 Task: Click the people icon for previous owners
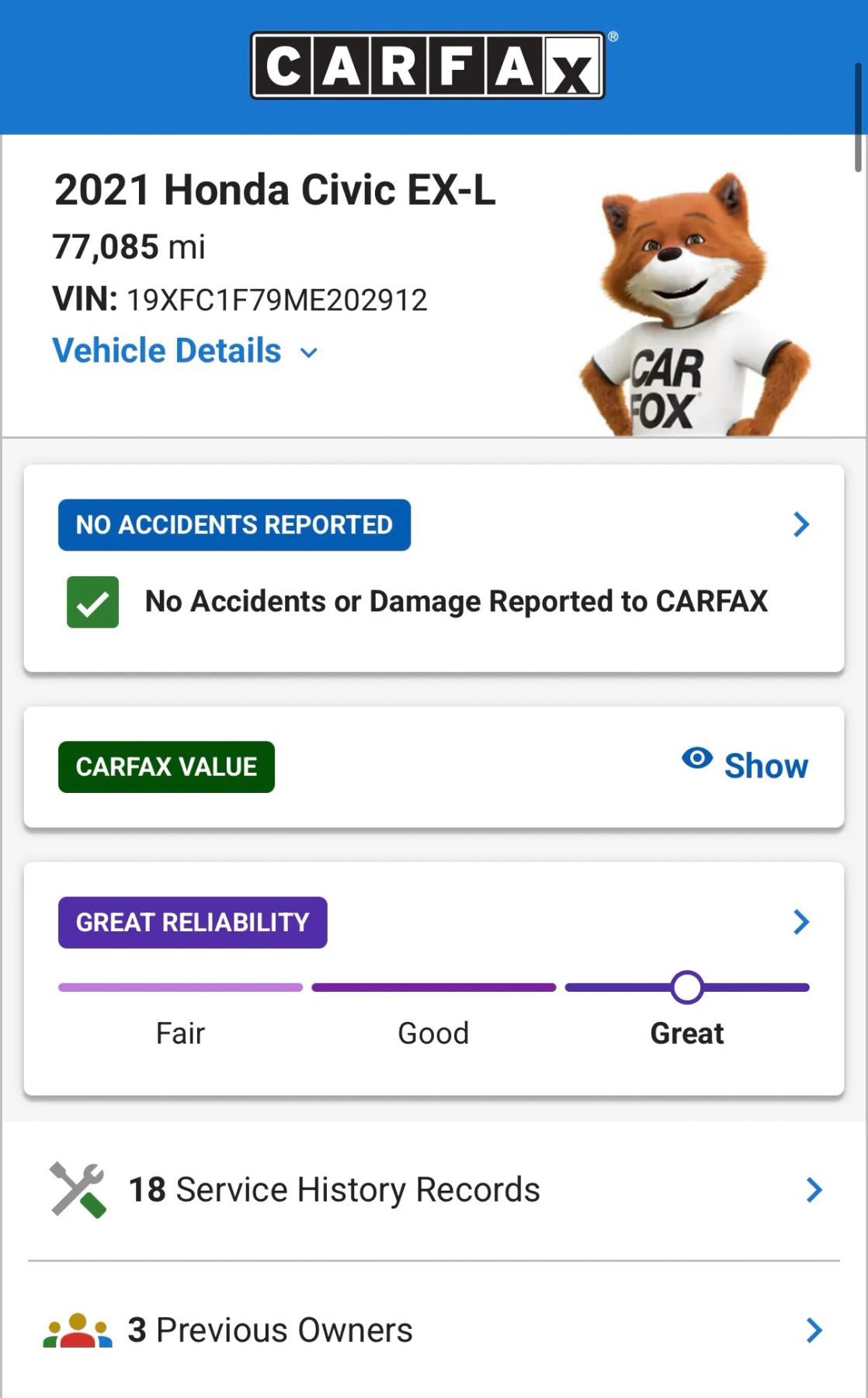coord(78,1330)
